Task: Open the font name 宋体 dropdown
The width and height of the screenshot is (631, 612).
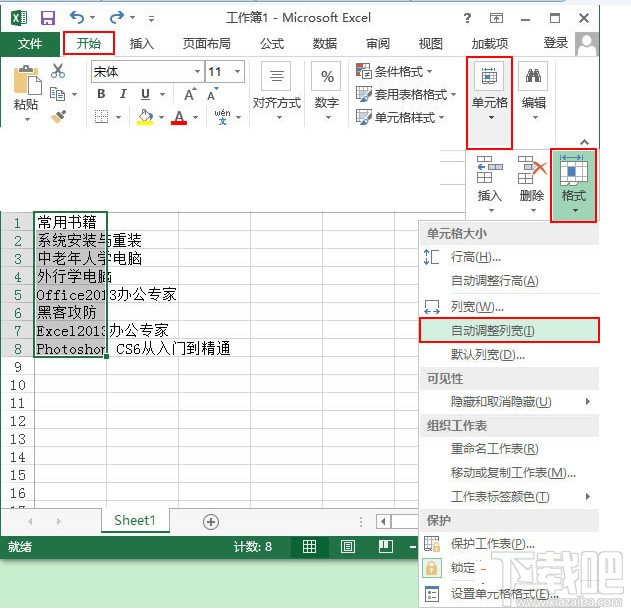Action: point(197,72)
